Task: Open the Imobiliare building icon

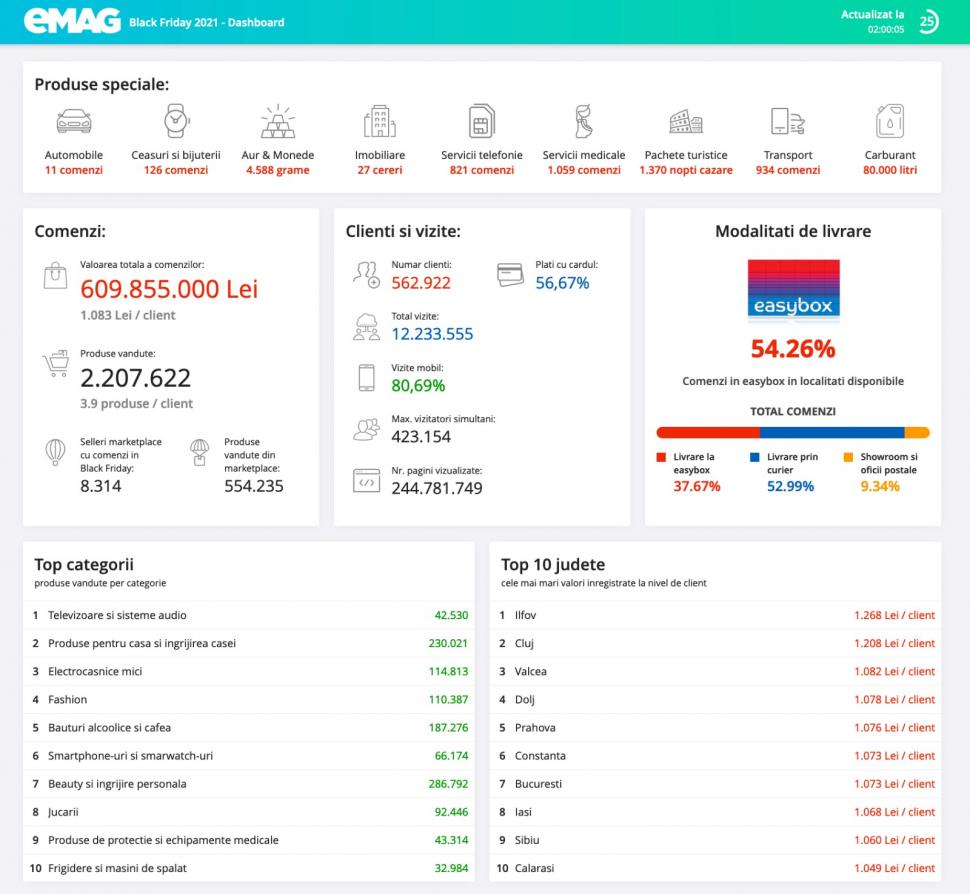Action: click(379, 121)
